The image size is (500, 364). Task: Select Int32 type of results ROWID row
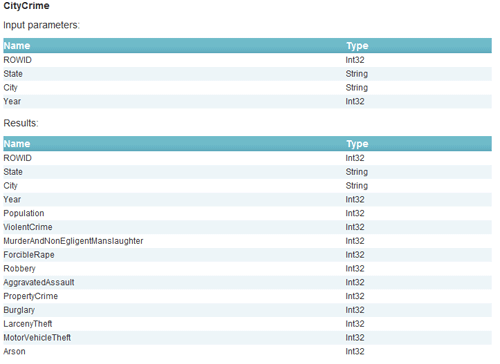355,158
